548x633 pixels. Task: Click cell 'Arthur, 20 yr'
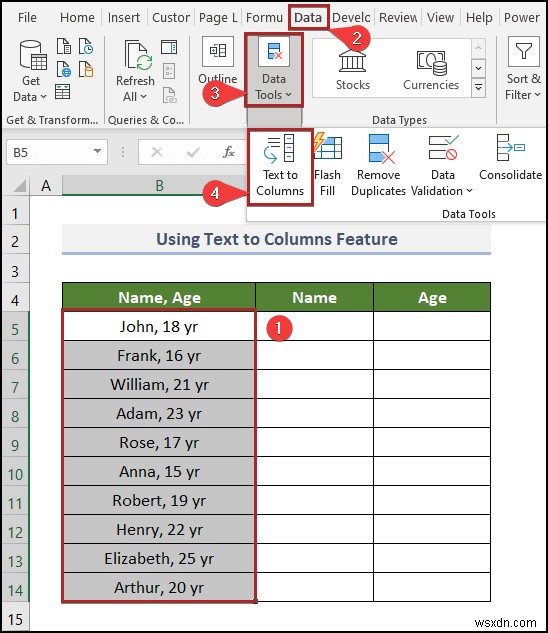(x=159, y=587)
